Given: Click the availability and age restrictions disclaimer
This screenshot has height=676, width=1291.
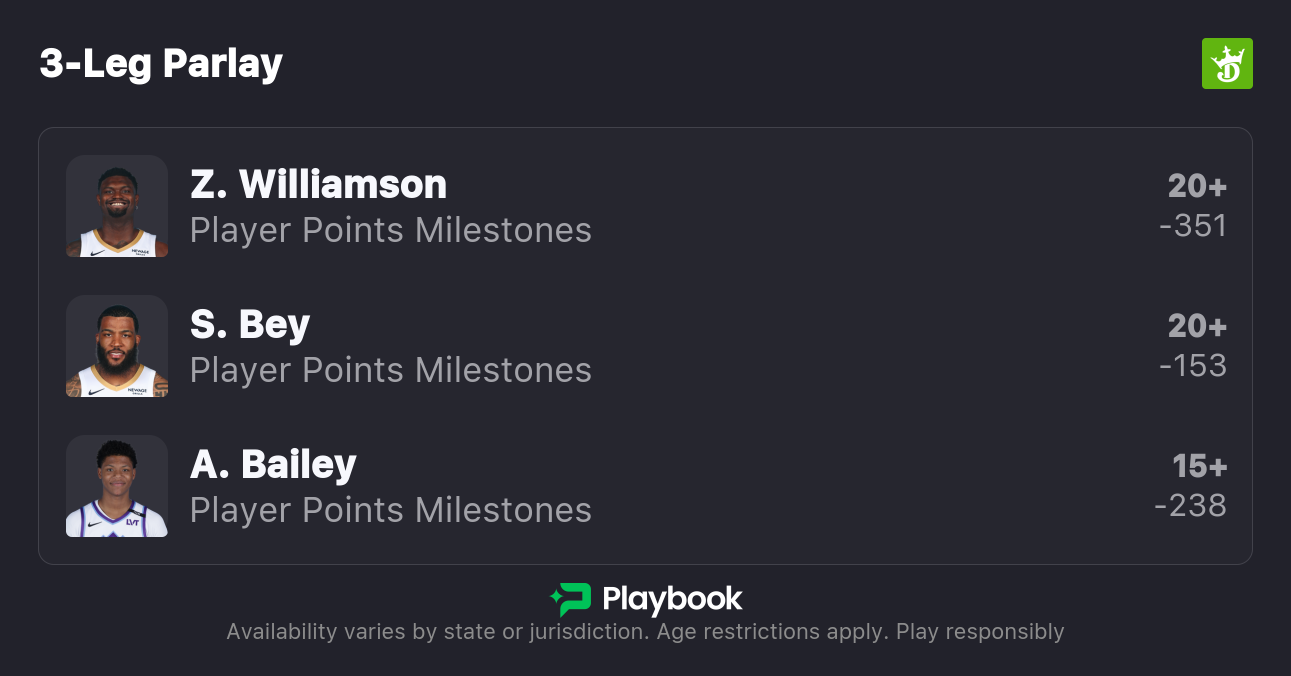Looking at the screenshot, I should (645, 632).
